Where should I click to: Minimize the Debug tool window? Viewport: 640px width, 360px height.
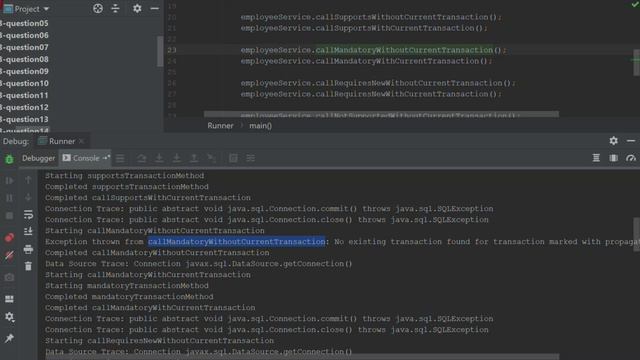pos(631,141)
